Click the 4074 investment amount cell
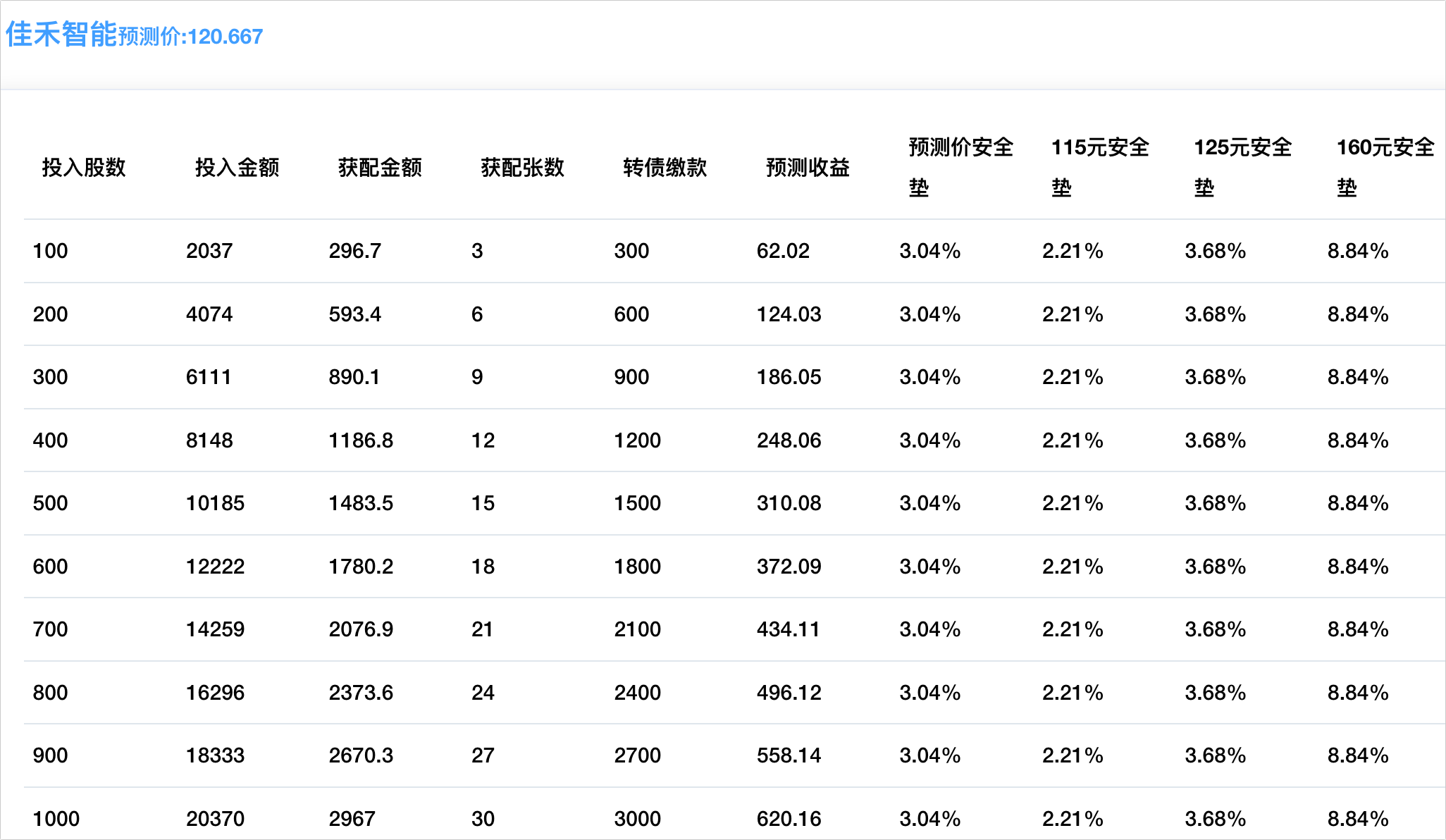 [209, 314]
